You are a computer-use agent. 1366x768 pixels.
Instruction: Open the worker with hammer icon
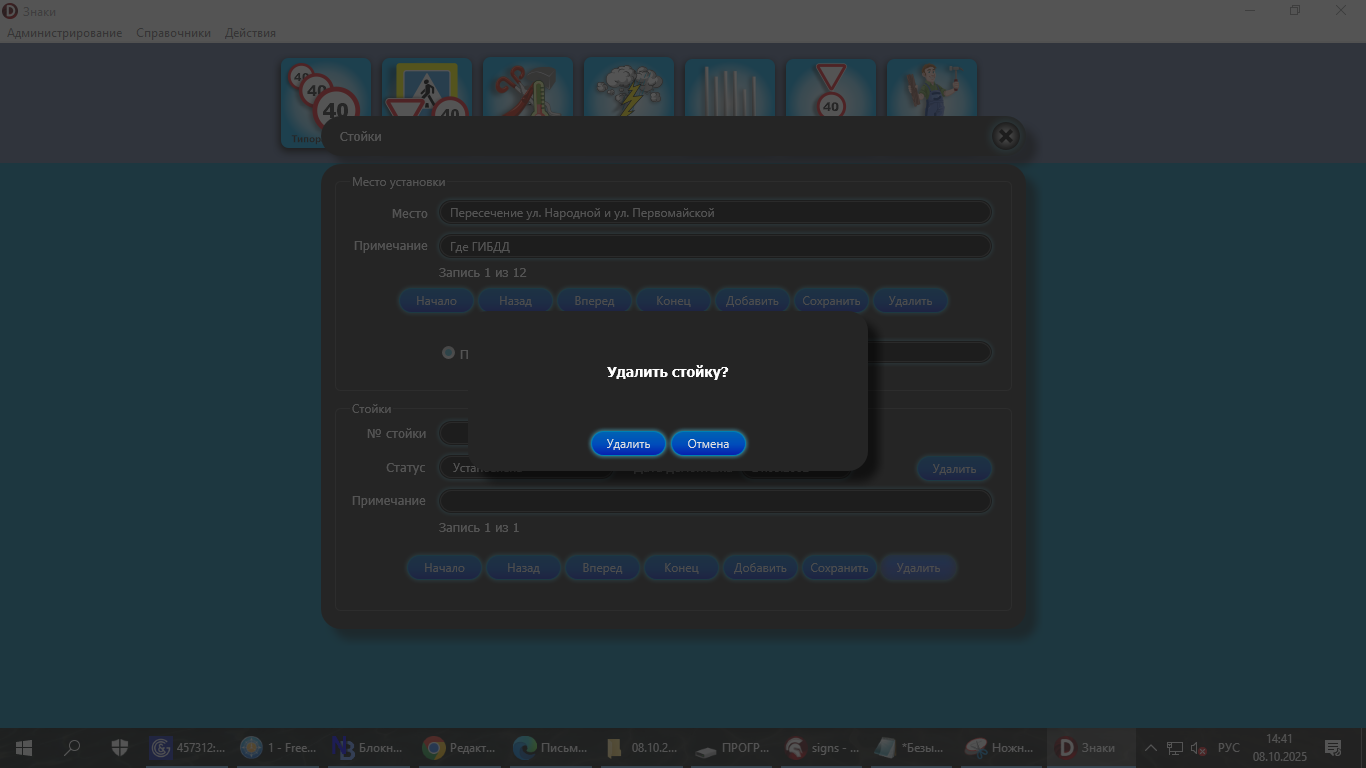point(932,88)
